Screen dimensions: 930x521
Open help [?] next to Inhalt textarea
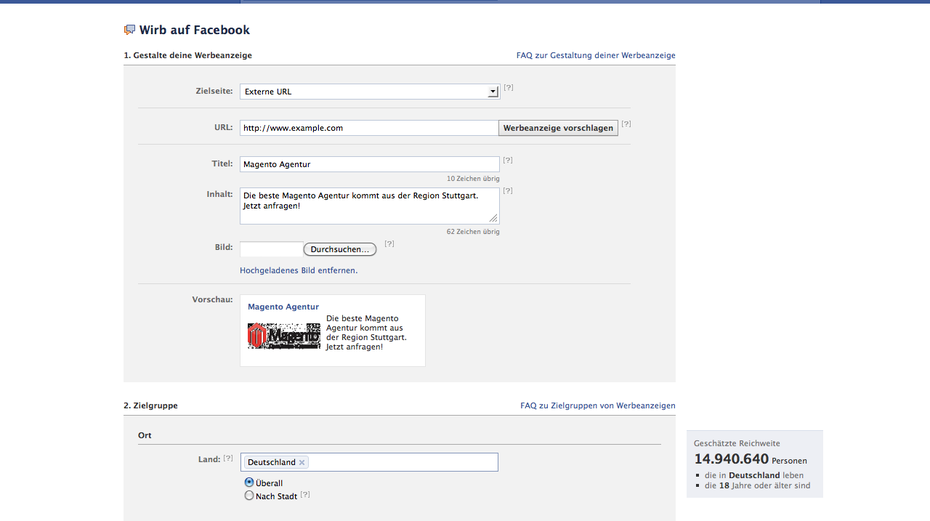(508, 190)
